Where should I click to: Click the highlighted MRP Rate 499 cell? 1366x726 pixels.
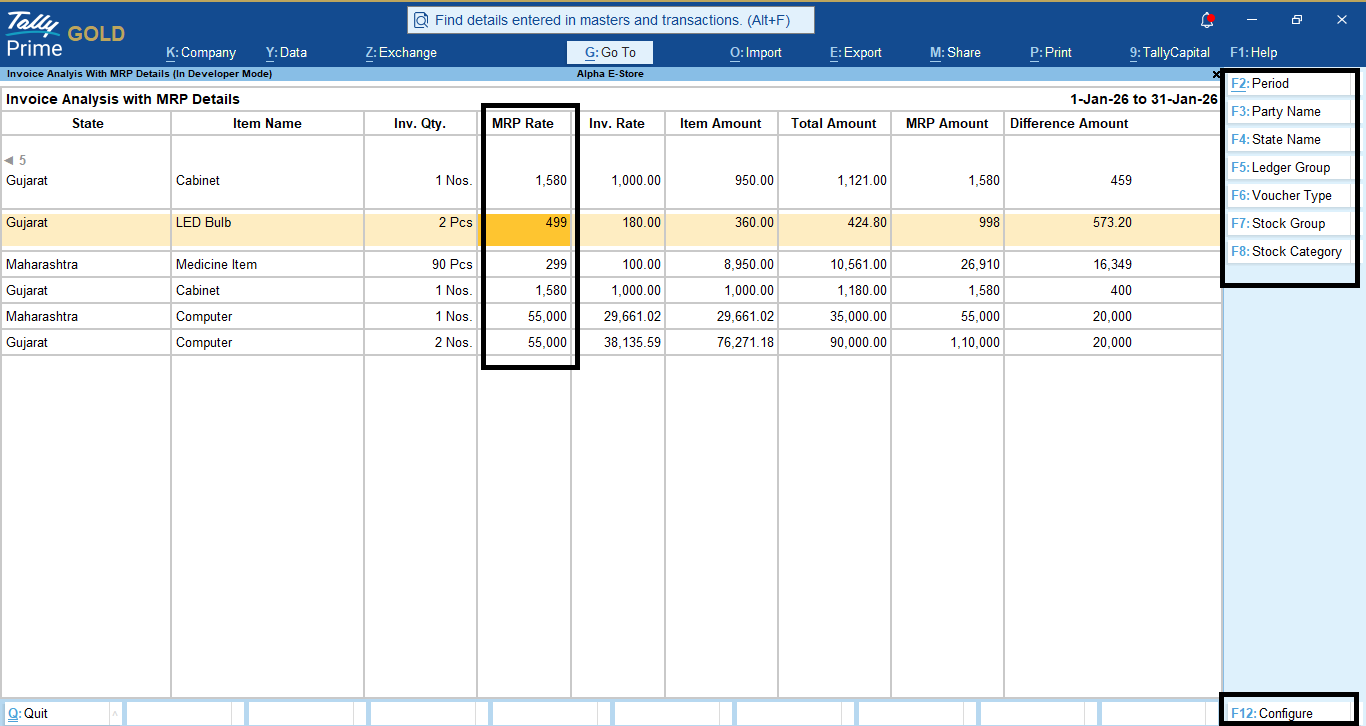[524, 229]
